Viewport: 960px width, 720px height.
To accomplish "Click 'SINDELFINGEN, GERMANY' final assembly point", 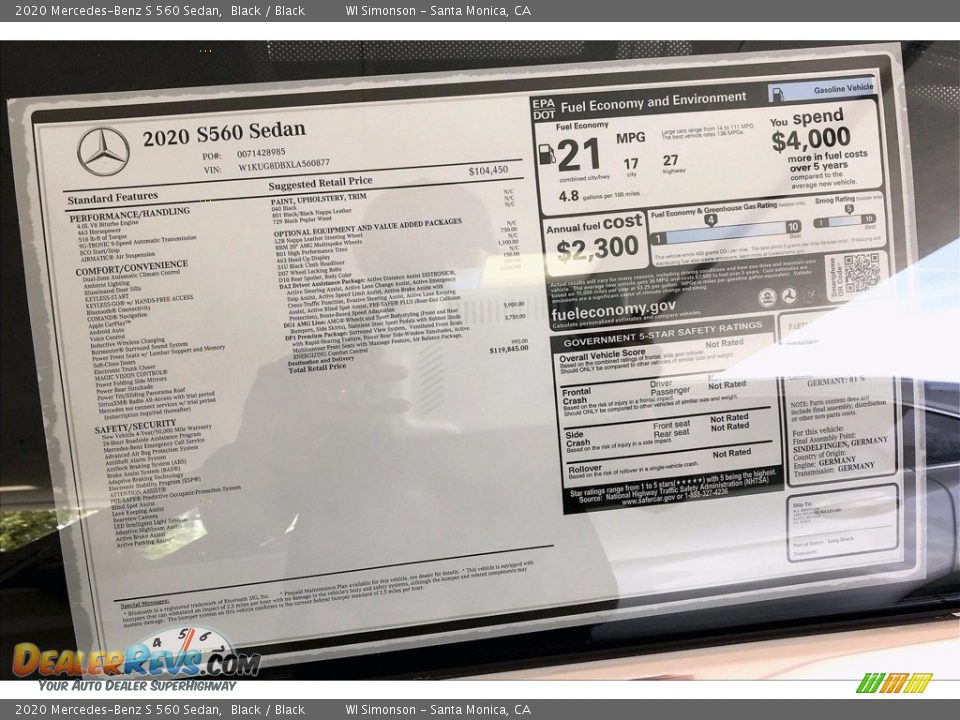I will [x=839, y=444].
